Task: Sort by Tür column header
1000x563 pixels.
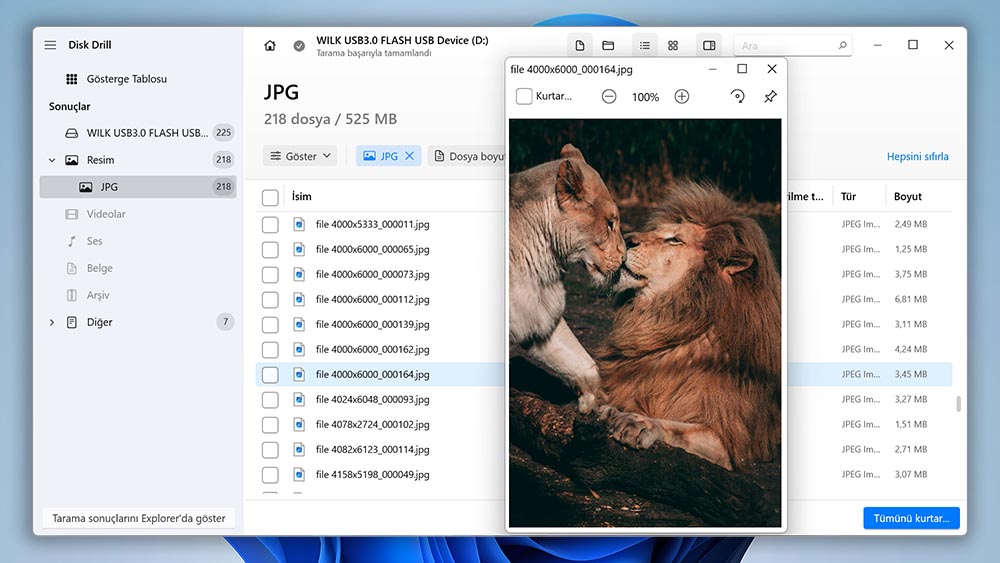Action: point(848,196)
